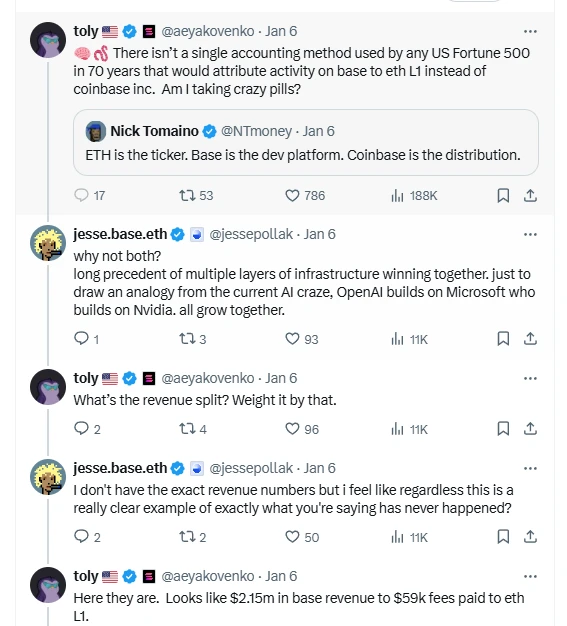
Task: Open more options on jesse's 'why not both?' tweet
Action: (530, 234)
